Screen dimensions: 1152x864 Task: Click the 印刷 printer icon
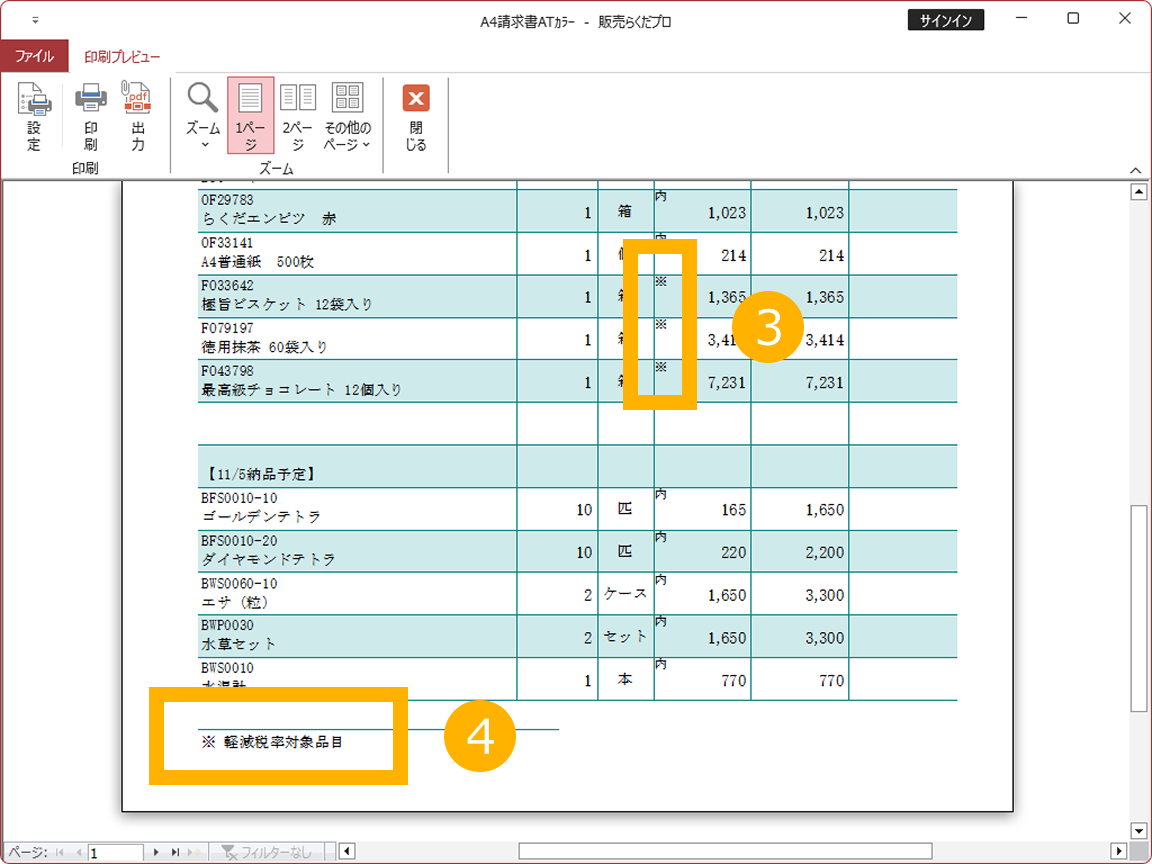click(91, 99)
